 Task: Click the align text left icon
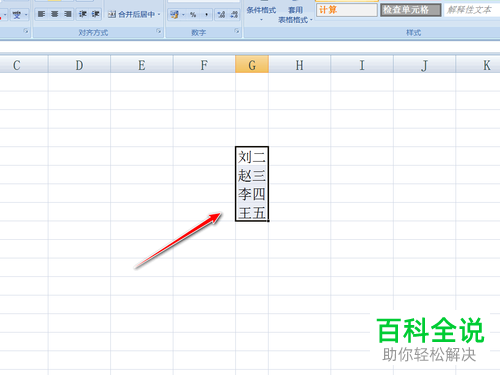(x=41, y=14)
